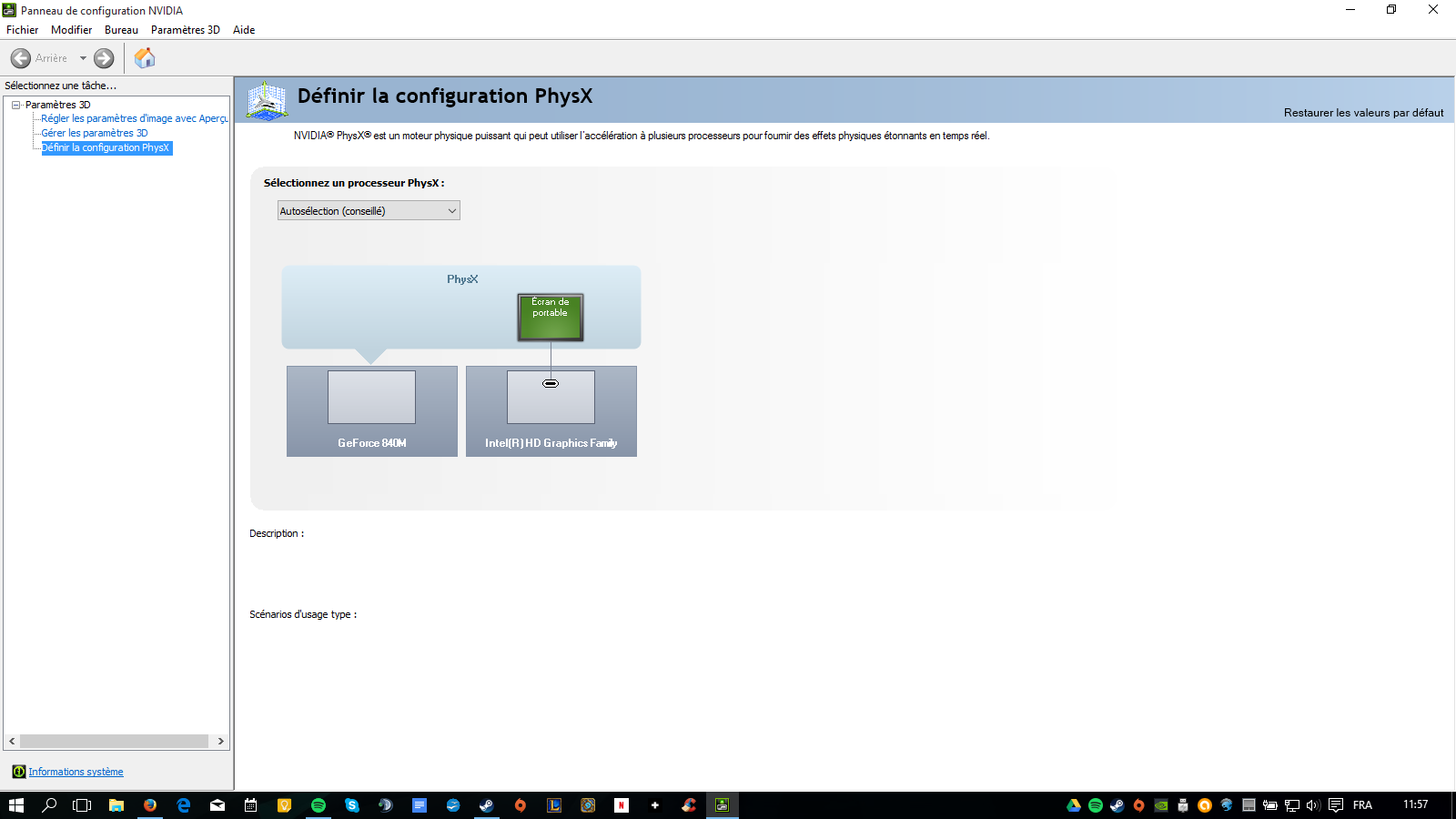
Task: Click the Informations système icon
Action: click(18, 772)
